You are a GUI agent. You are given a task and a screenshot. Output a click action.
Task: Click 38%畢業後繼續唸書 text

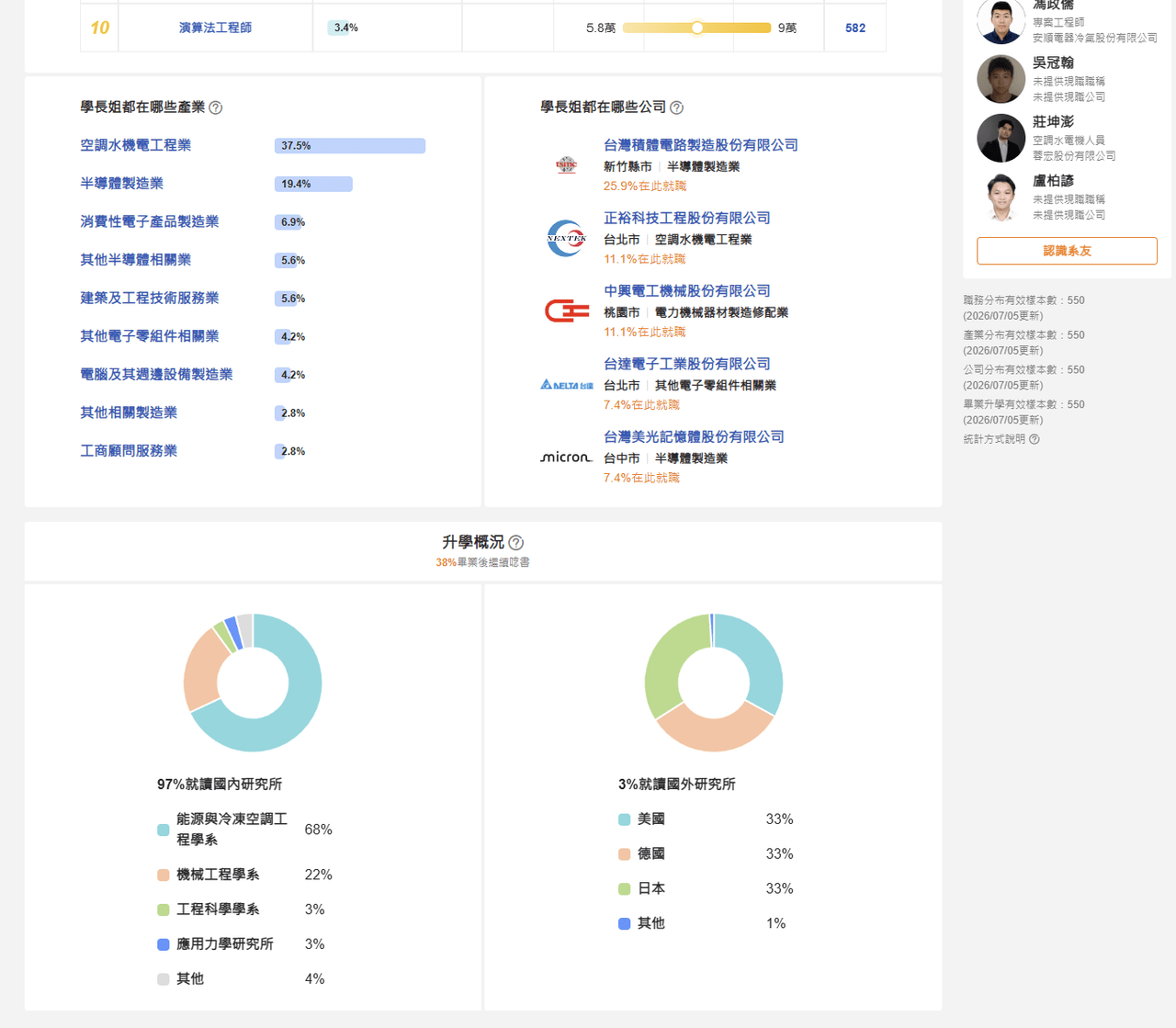point(483,562)
